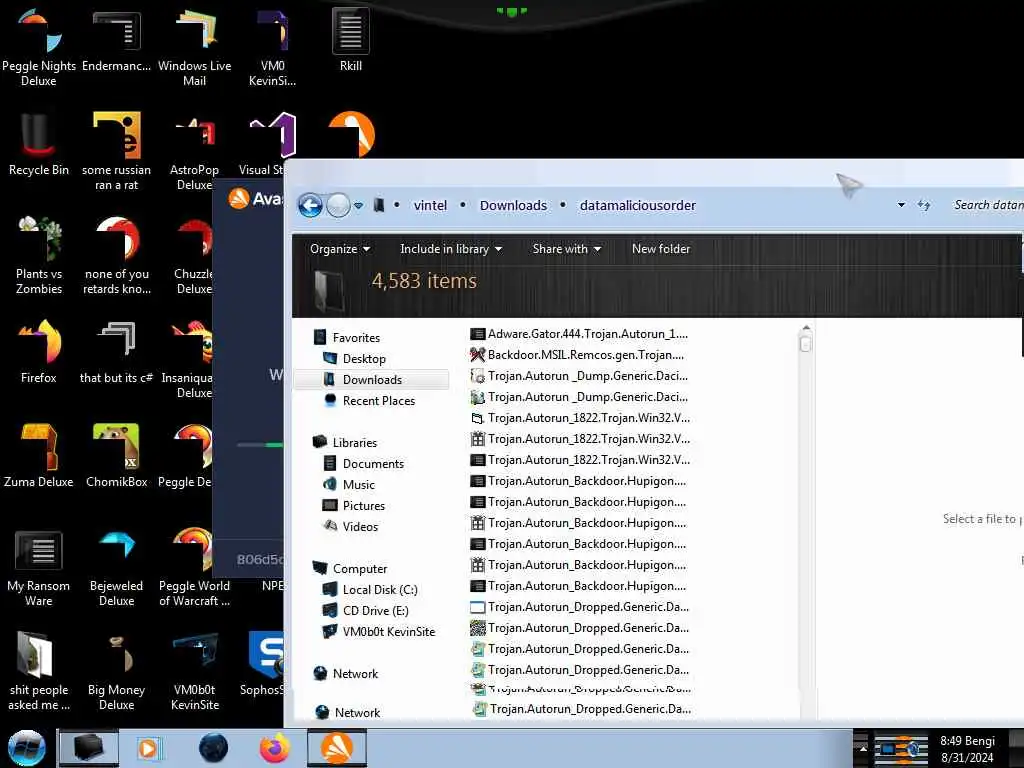Open the Rkill desktop icon
The width and height of the screenshot is (1024, 768).
[351, 40]
